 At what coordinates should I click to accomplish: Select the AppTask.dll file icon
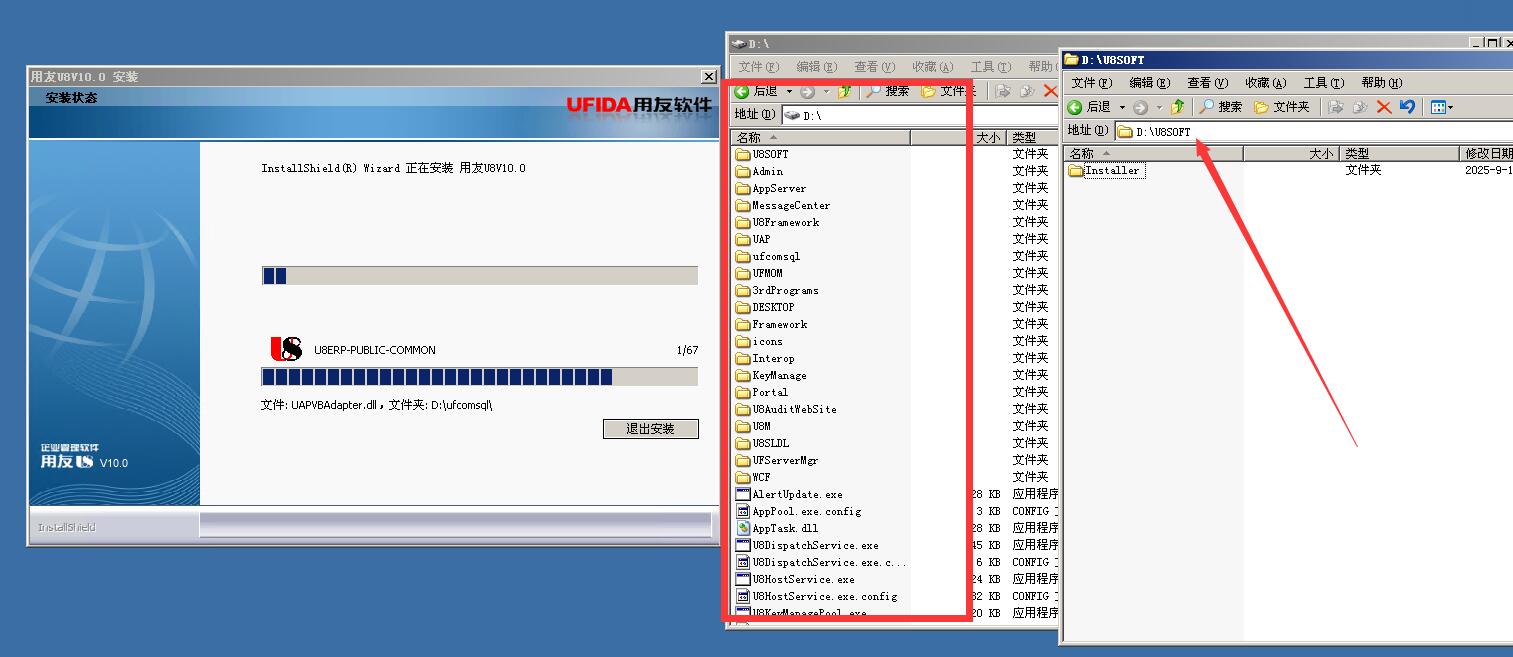click(x=743, y=528)
